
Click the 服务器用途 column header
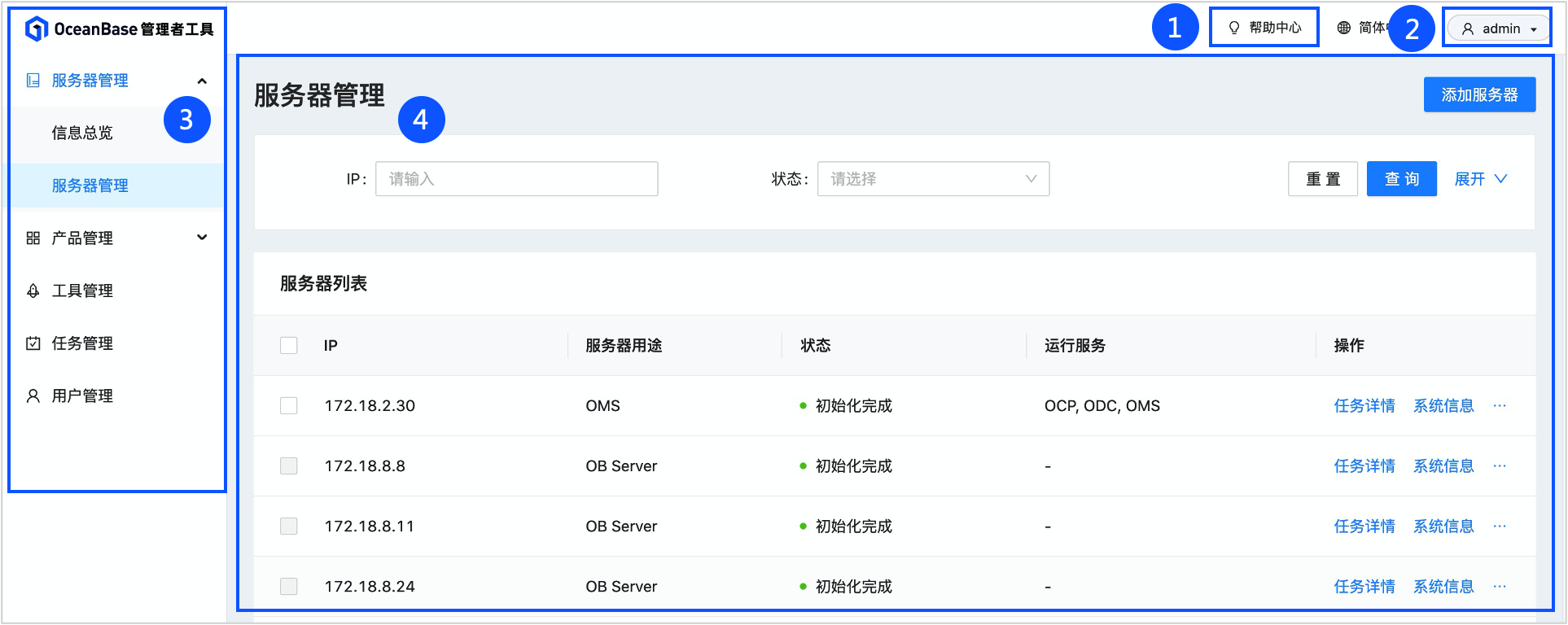(624, 345)
